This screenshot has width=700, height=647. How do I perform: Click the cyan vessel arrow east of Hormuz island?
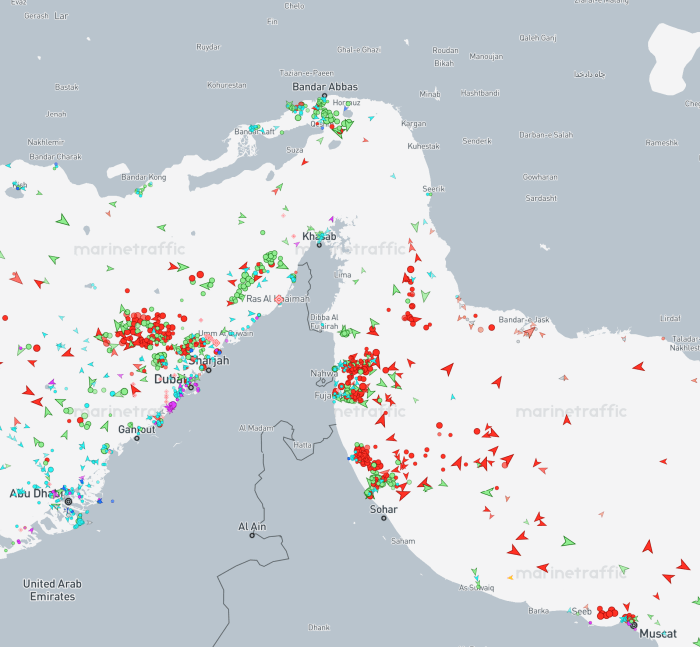point(371,118)
